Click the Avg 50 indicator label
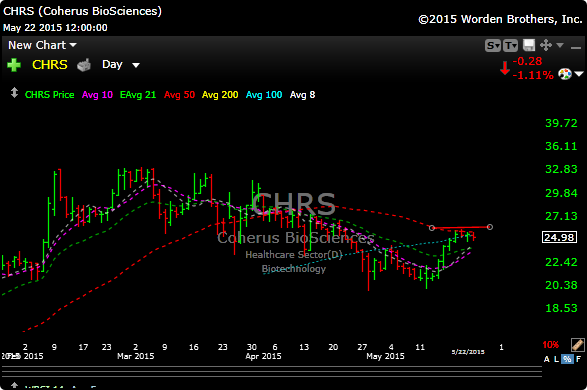587x390 pixels. pyautogui.click(x=179, y=95)
